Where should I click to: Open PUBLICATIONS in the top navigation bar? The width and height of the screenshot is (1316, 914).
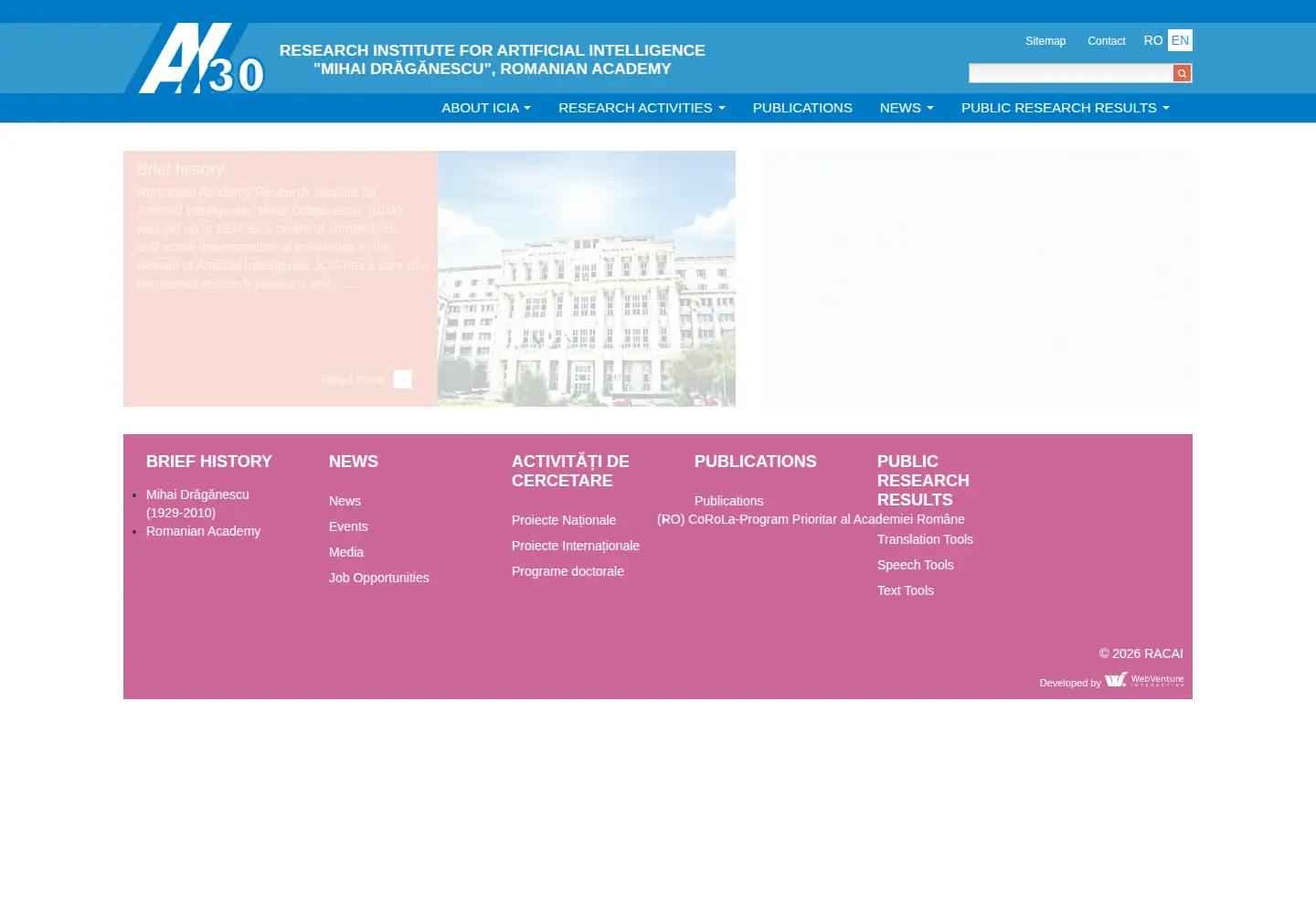(802, 108)
